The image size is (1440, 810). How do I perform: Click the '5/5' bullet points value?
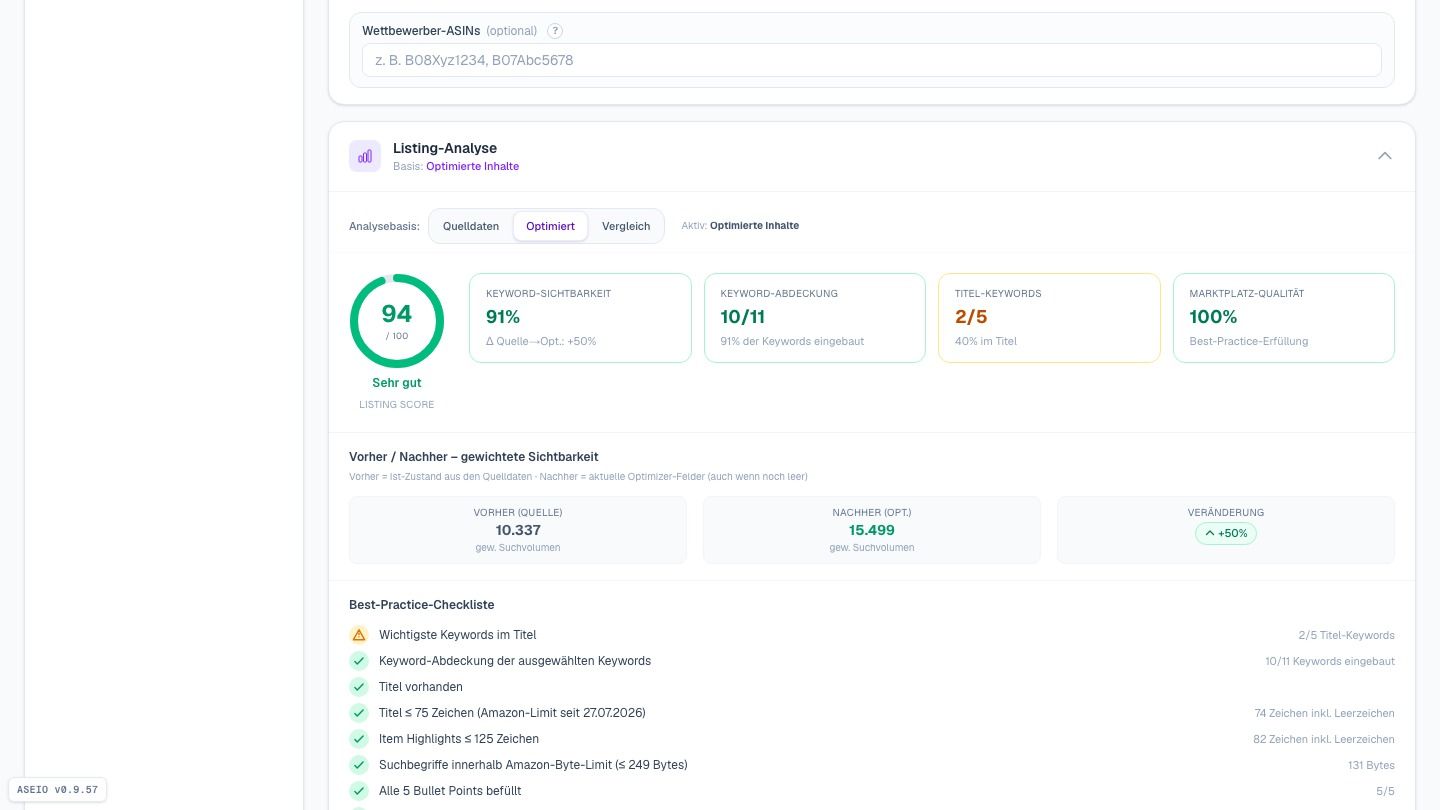click(1385, 791)
